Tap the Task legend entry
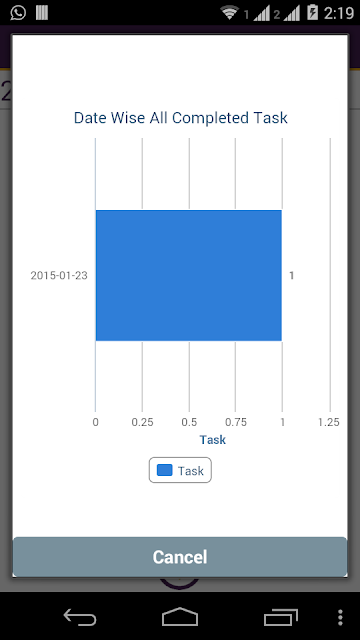This screenshot has height=640, width=360. tap(180, 470)
